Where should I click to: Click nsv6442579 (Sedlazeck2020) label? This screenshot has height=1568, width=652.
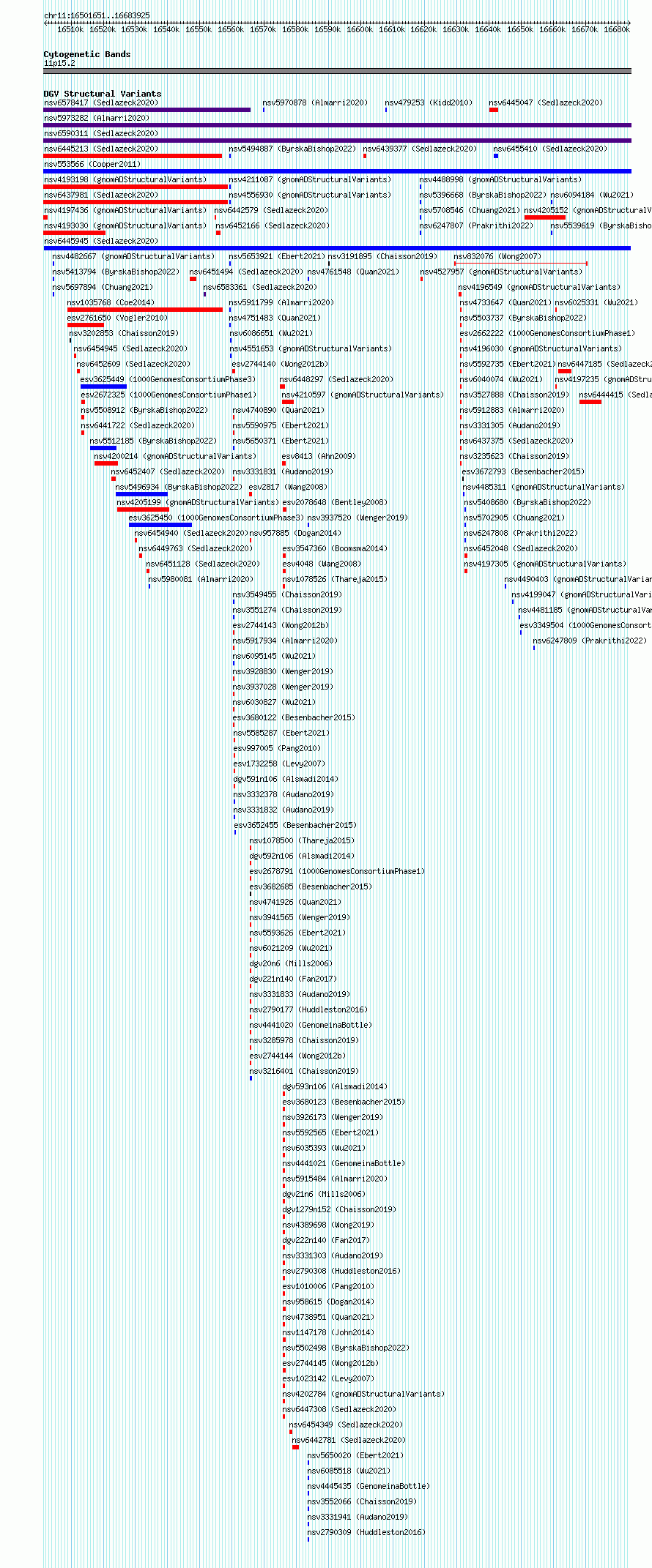271,211
